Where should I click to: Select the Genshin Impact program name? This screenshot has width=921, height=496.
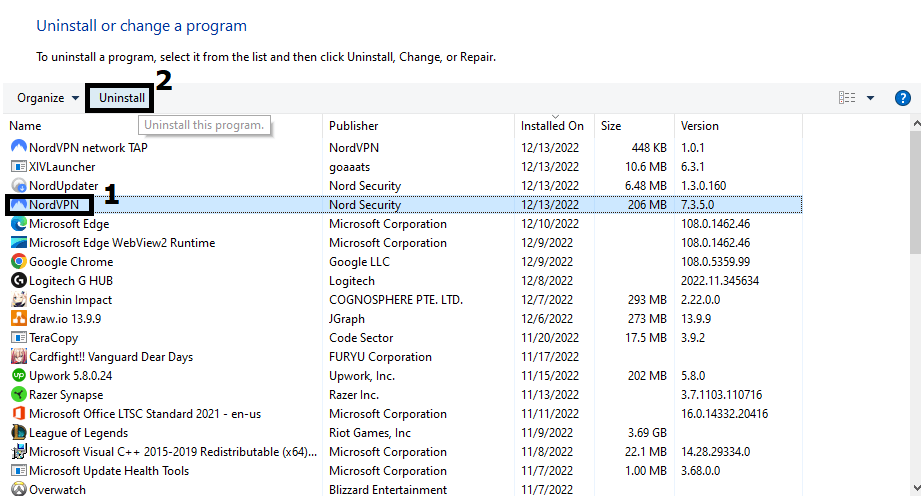coord(70,300)
